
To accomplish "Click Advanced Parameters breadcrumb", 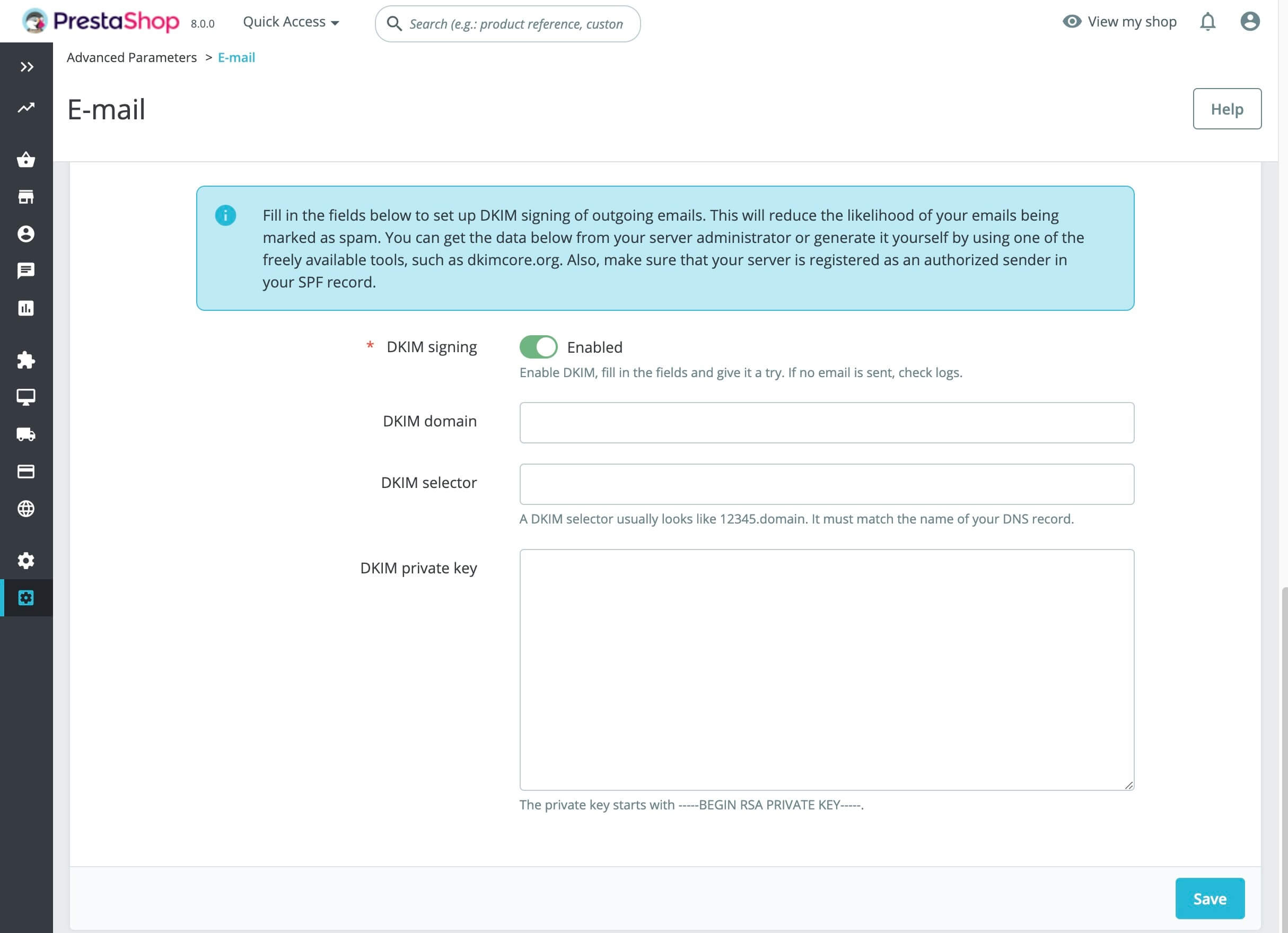I will [x=132, y=57].
